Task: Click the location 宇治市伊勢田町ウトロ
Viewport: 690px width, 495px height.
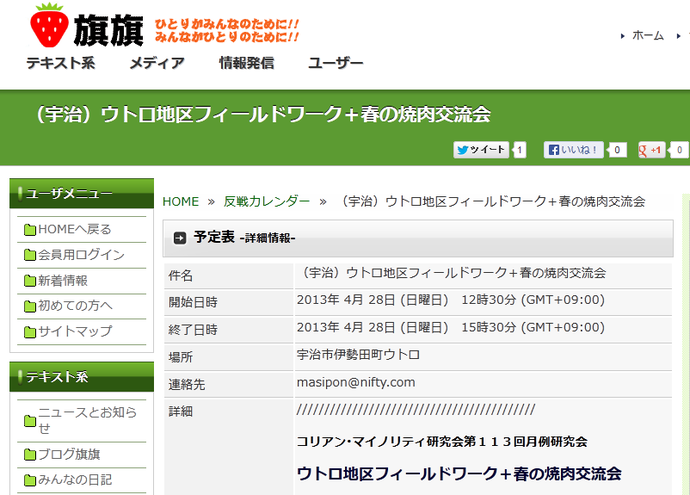Action: (x=358, y=355)
